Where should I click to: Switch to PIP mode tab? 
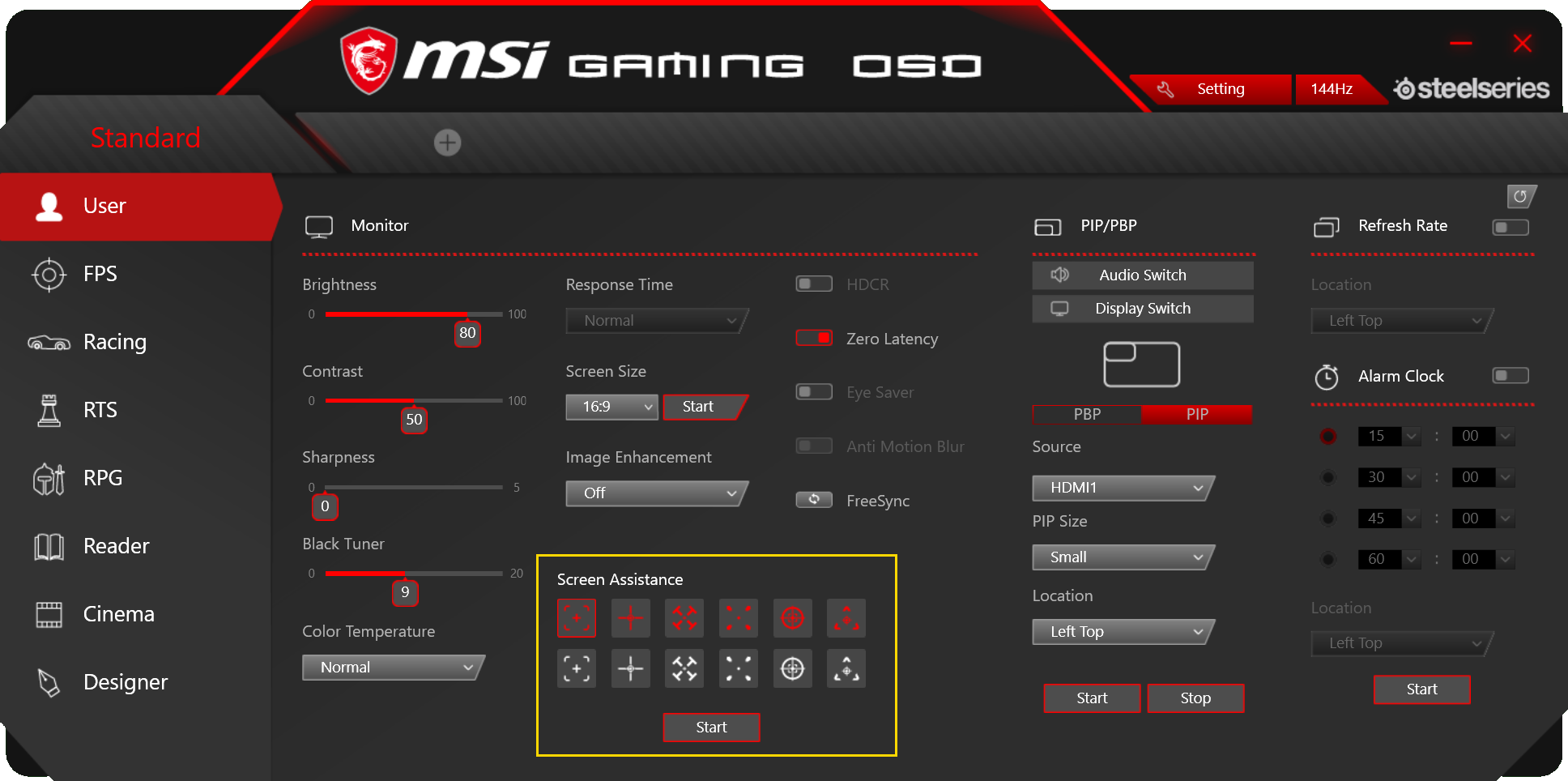pos(1196,414)
